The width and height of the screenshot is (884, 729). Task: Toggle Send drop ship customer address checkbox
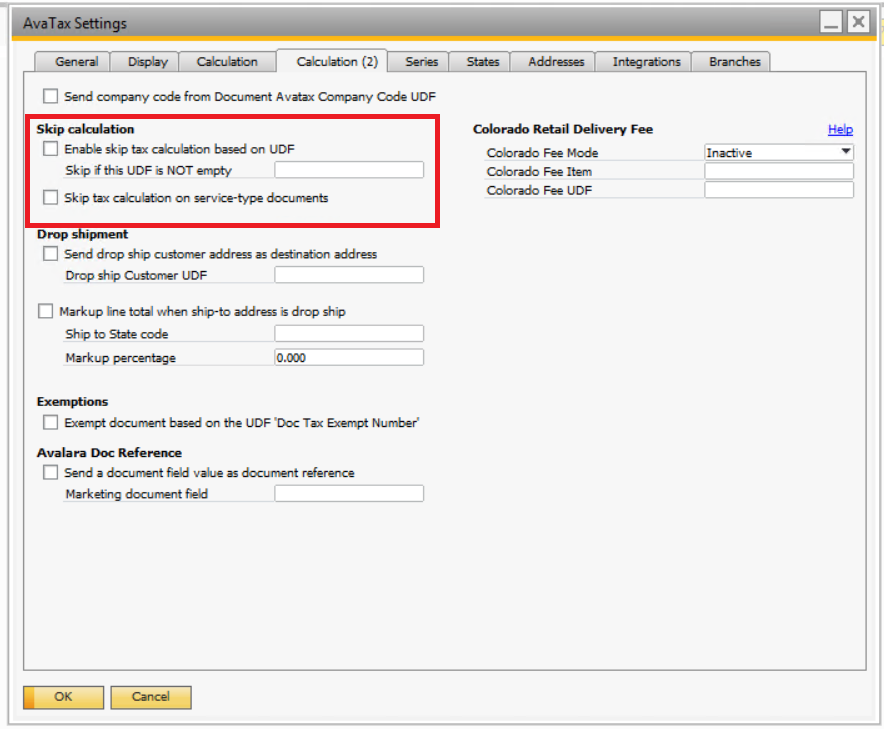point(51,254)
